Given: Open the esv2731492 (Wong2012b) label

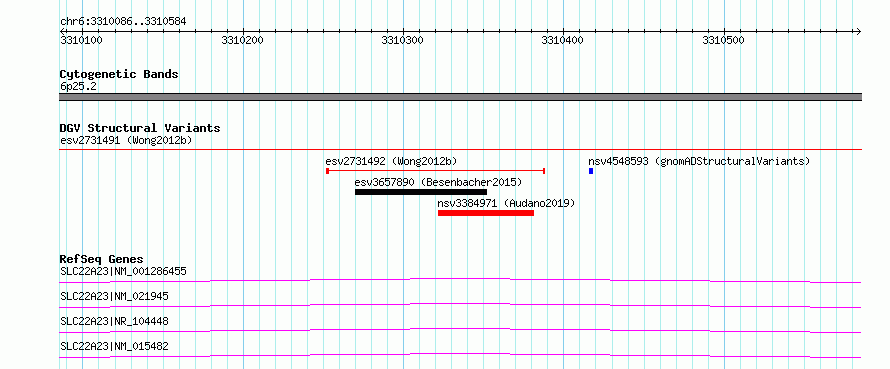Looking at the screenshot, I should click(391, 161).
